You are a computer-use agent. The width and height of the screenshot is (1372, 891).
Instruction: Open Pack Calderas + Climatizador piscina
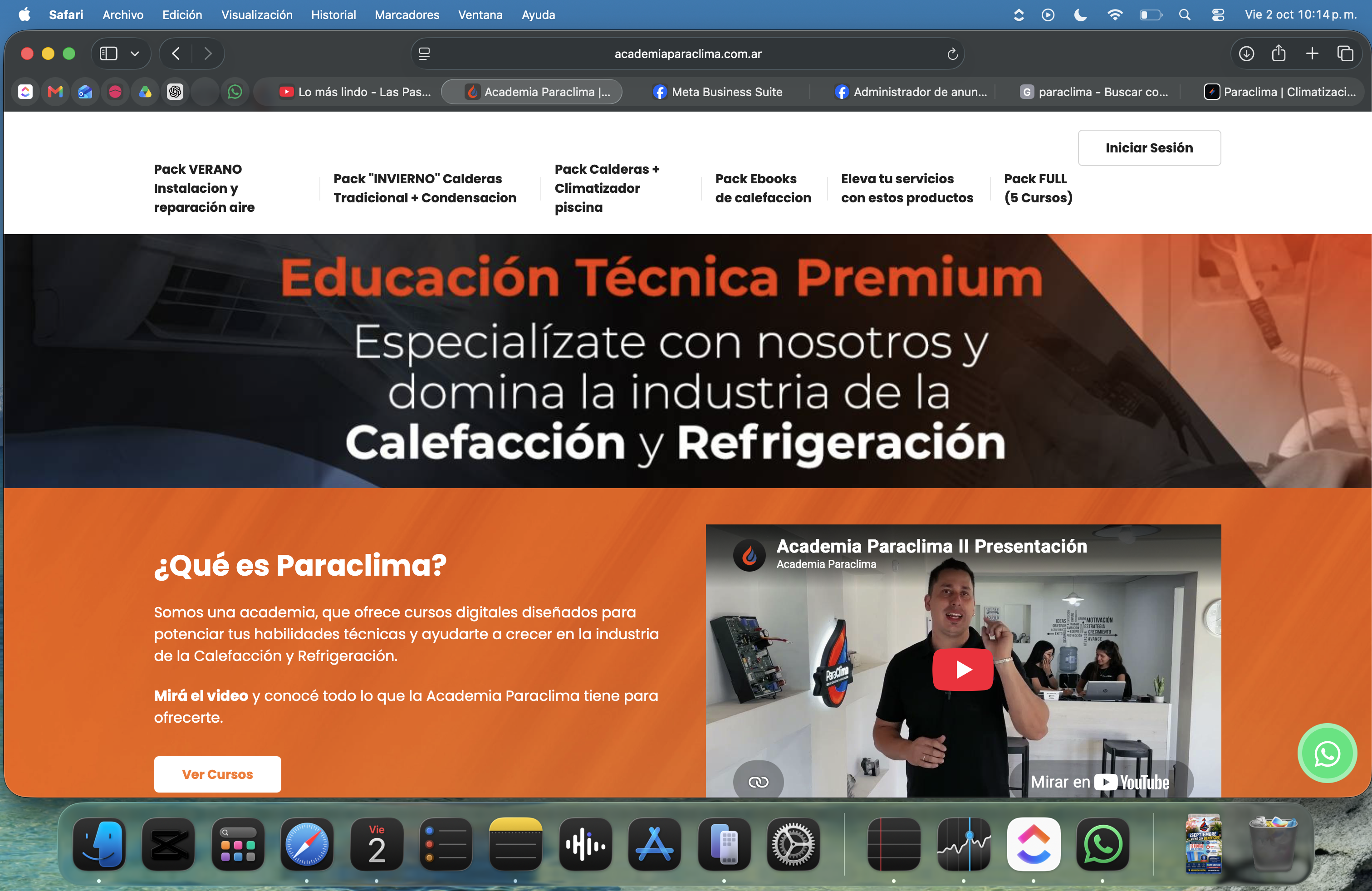click(x=607, y=188)
